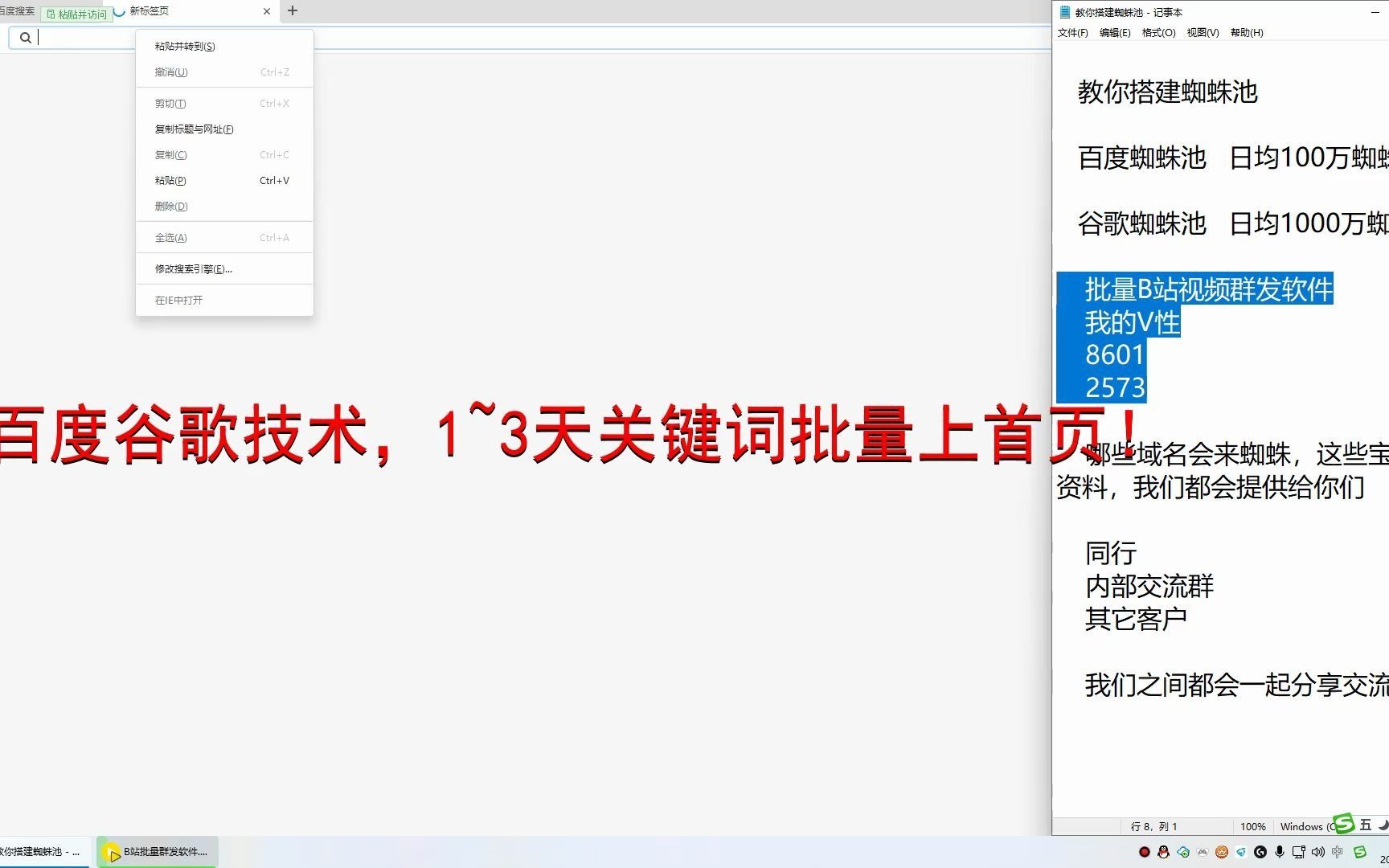
Task: Open the B站批量群发软件 taskbar item
Action: pyautogui.click(x=158, y=852)
